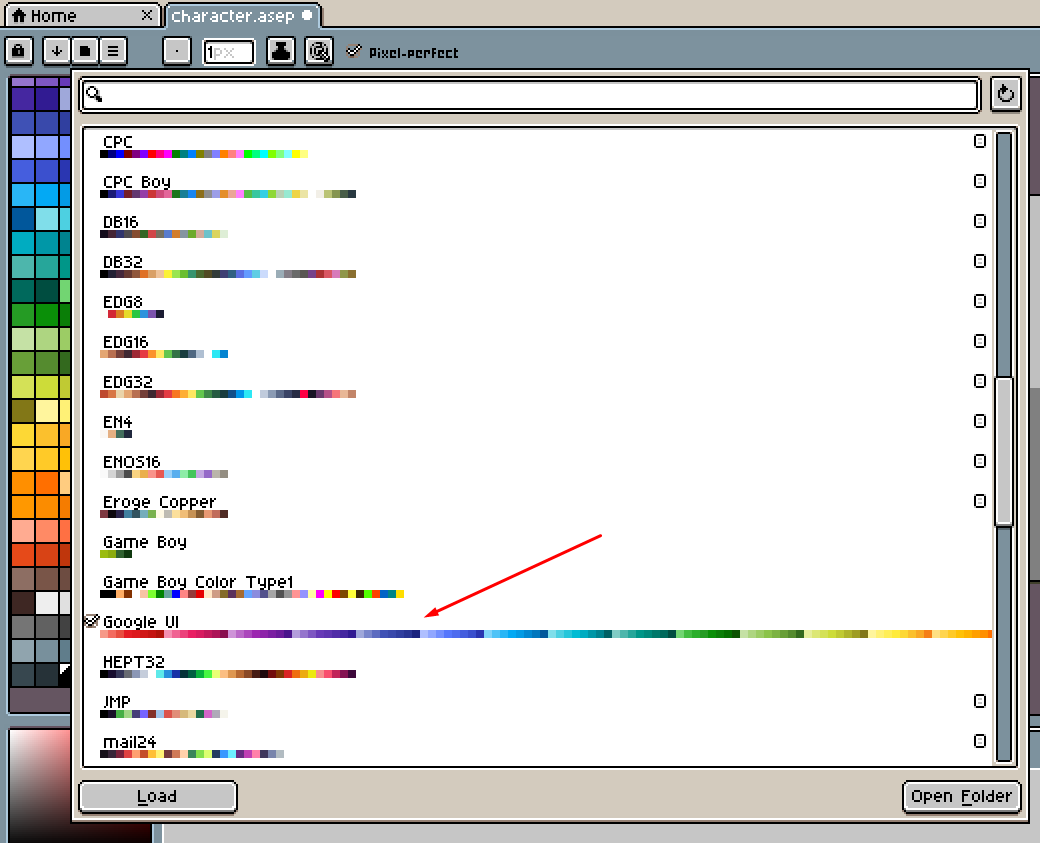This screenshot has height=843, width=1040.
Task: Select the Game Boy Color Type1 row
Action: pos(537,588)
